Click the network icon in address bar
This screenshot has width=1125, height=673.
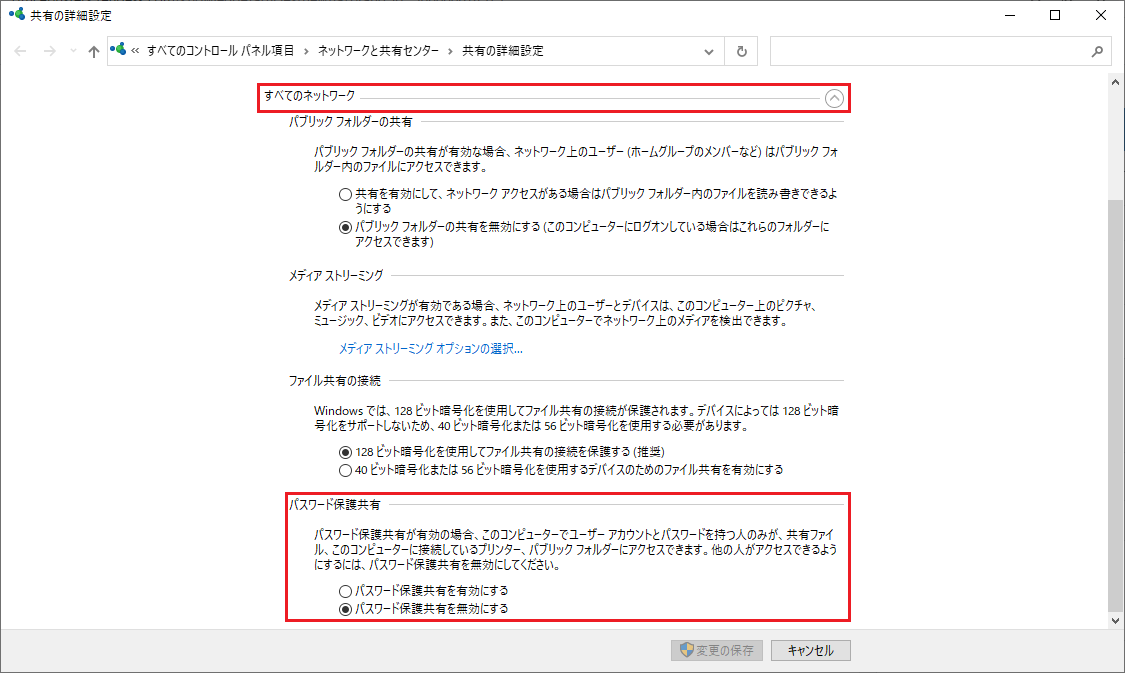tap(119, 50)
